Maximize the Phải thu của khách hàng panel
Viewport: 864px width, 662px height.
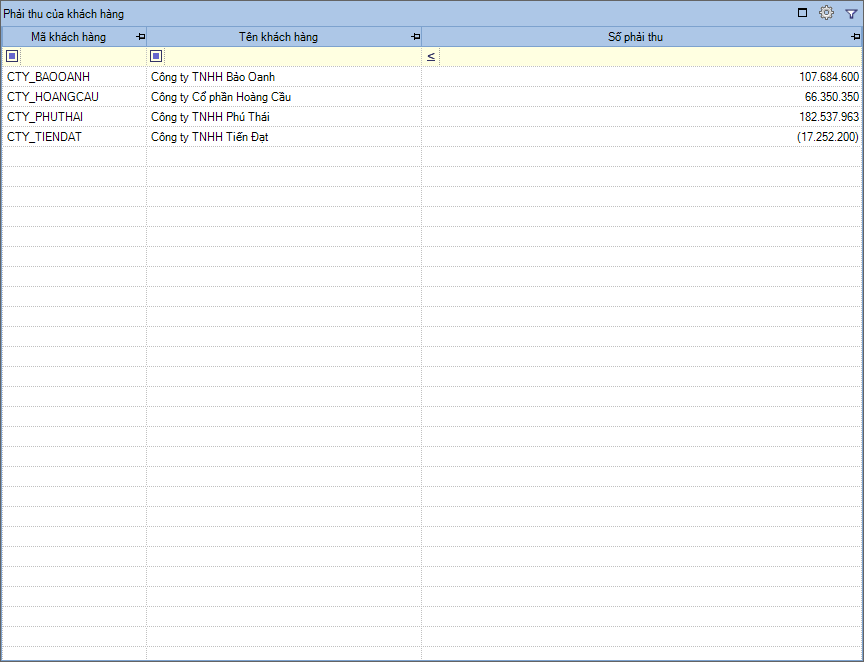click(802, 13)
